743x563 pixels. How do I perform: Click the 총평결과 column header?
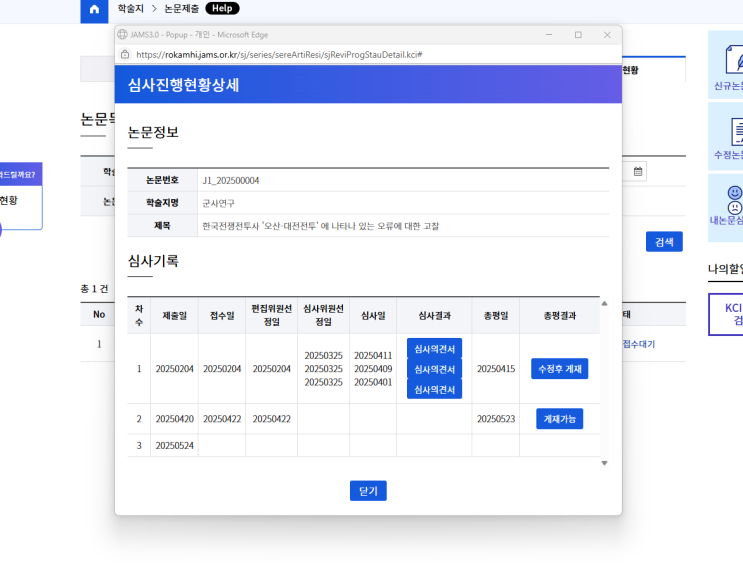tap(560, 316)
